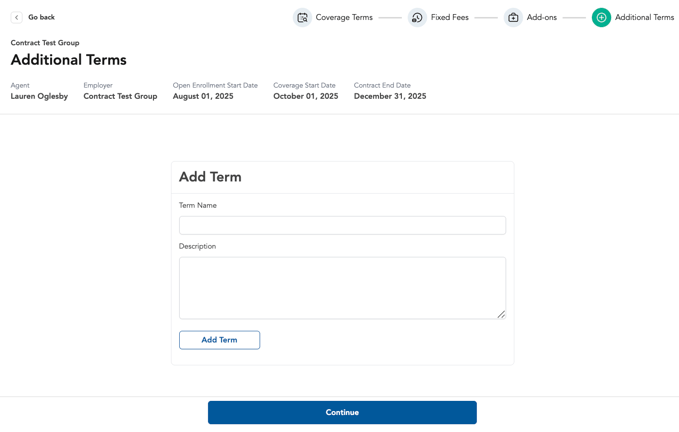Go to the Fixed Fees step label
Screen dimensions: 679x432
[449, 17]
